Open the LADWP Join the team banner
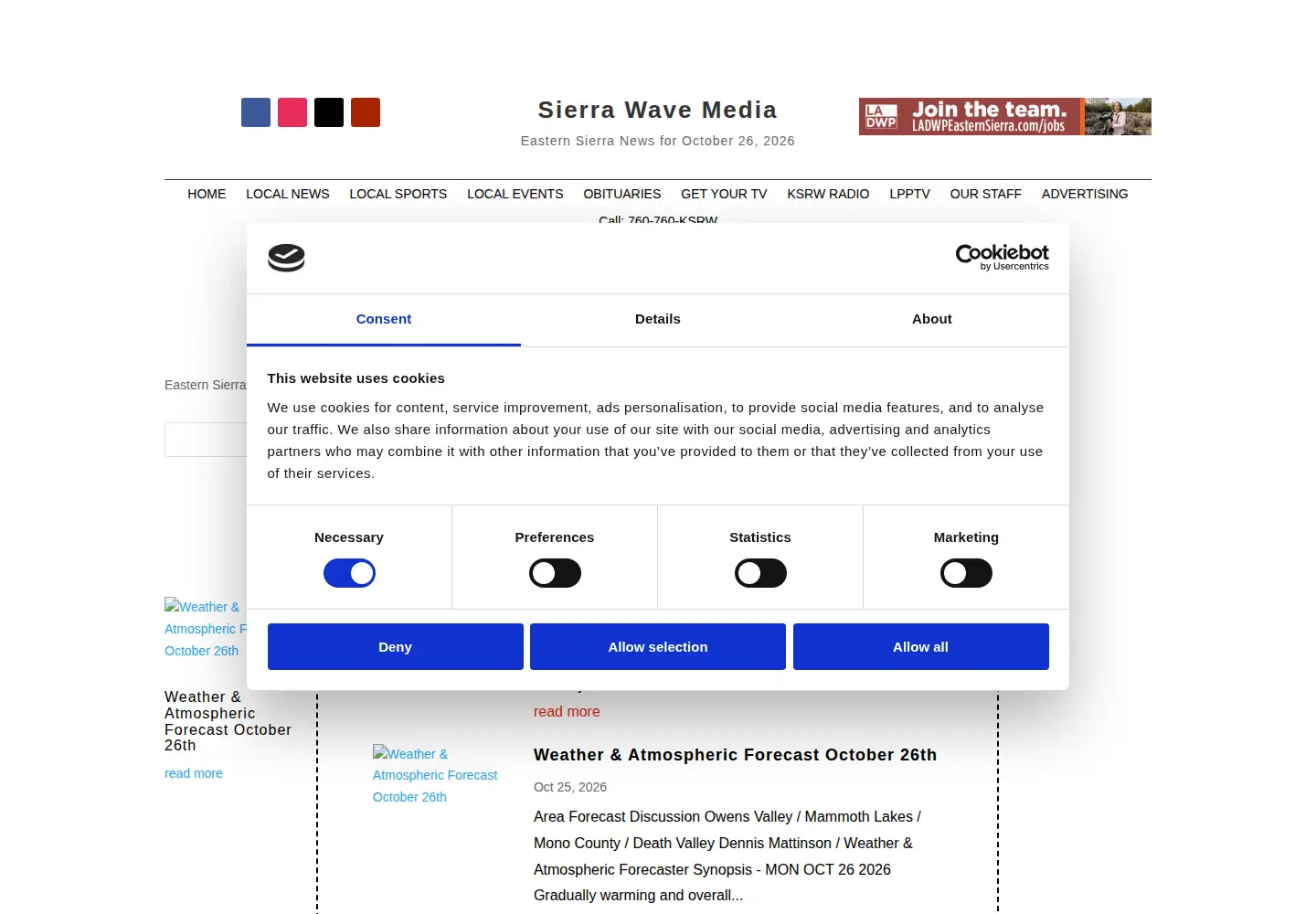 coord(1005,116)
